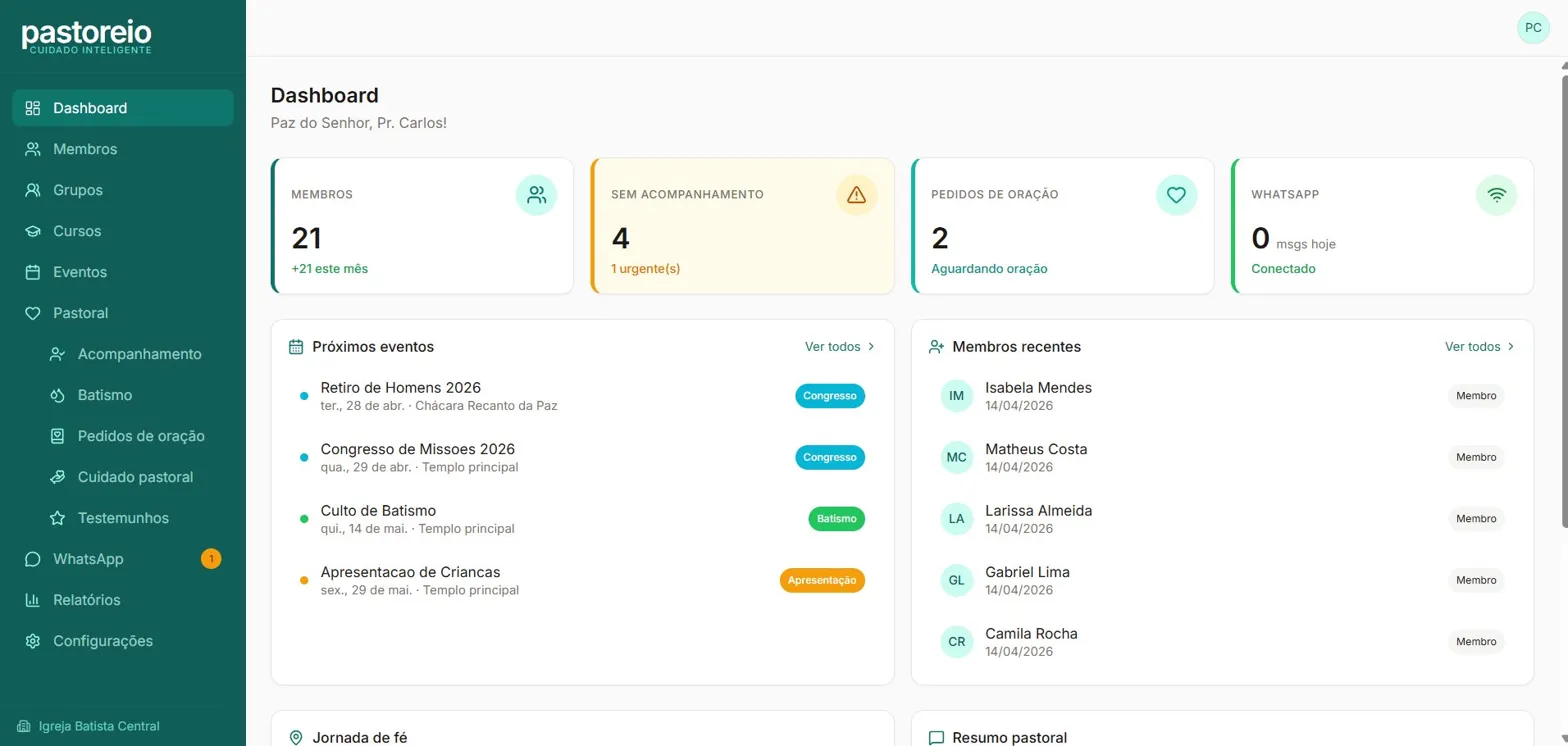Open the PC user avatar menu
The width and height of the screenshot is (1568, 746).
pos(1533,28)
